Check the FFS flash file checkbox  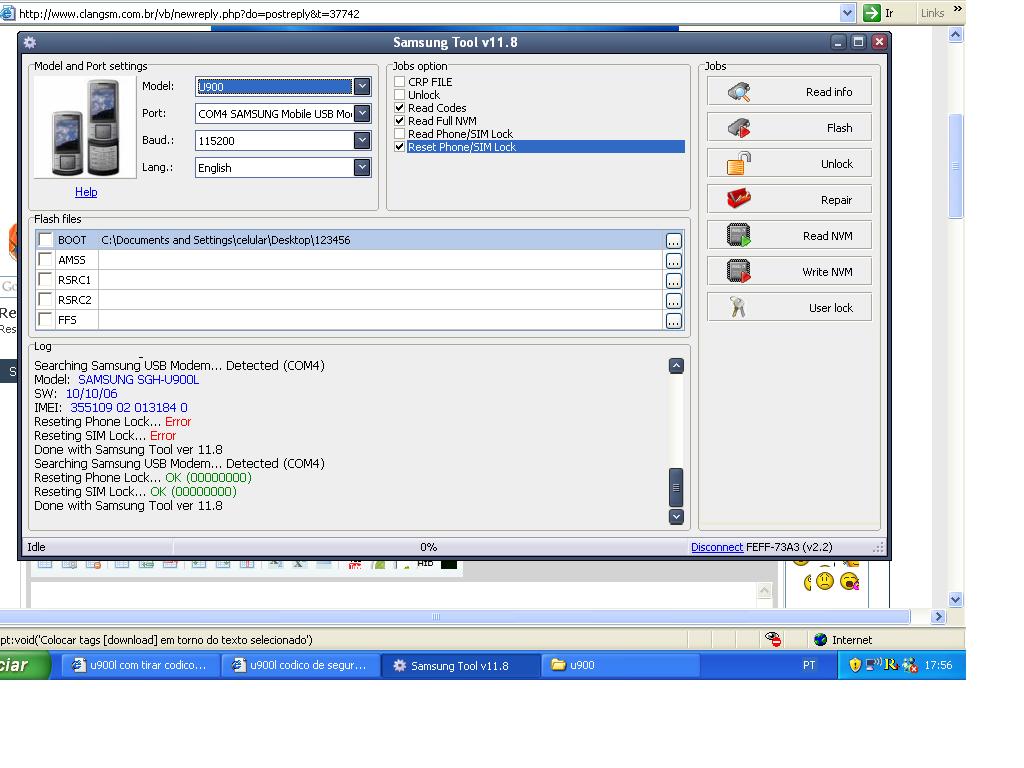[x=45, y=319]
